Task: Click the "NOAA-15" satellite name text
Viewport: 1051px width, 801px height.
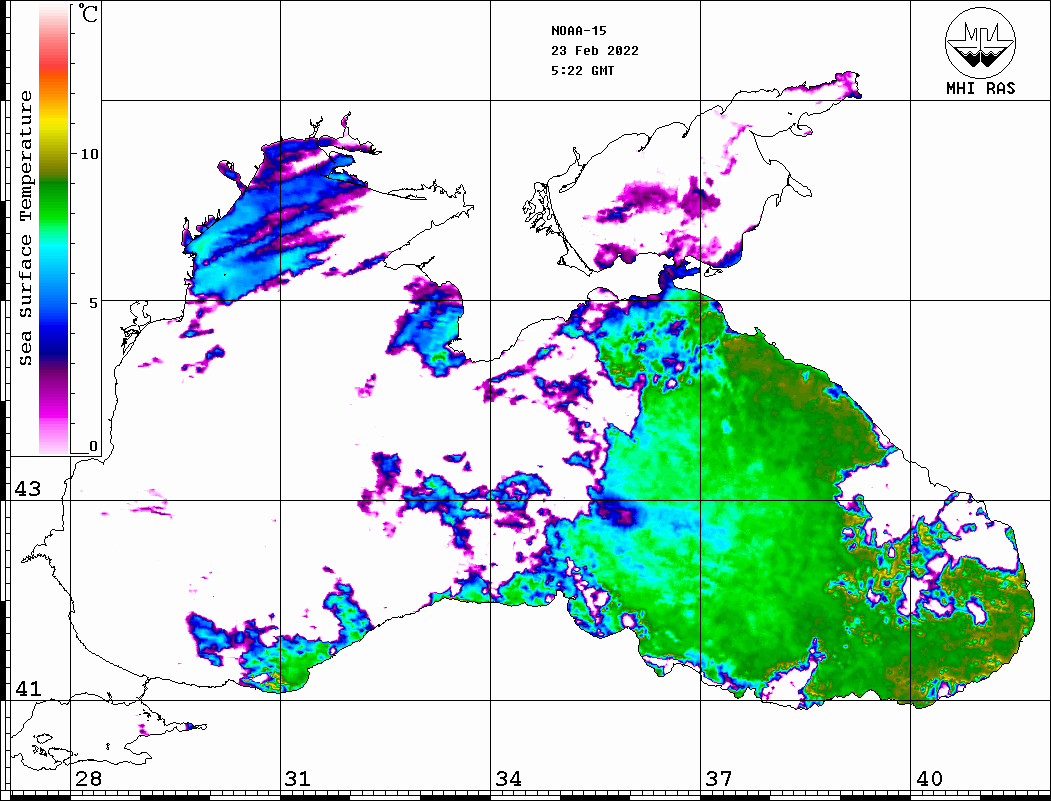Action: coord(578,31)
